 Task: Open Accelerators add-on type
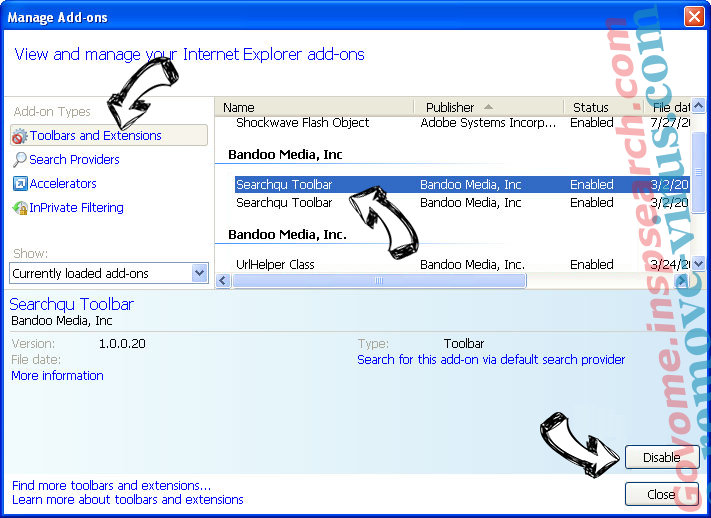(x=63, y=184)
